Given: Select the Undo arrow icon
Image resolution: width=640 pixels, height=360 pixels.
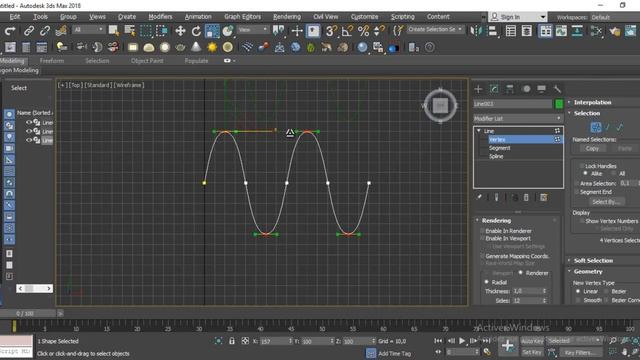Looking at the screenshot, I should coord(10,31).
